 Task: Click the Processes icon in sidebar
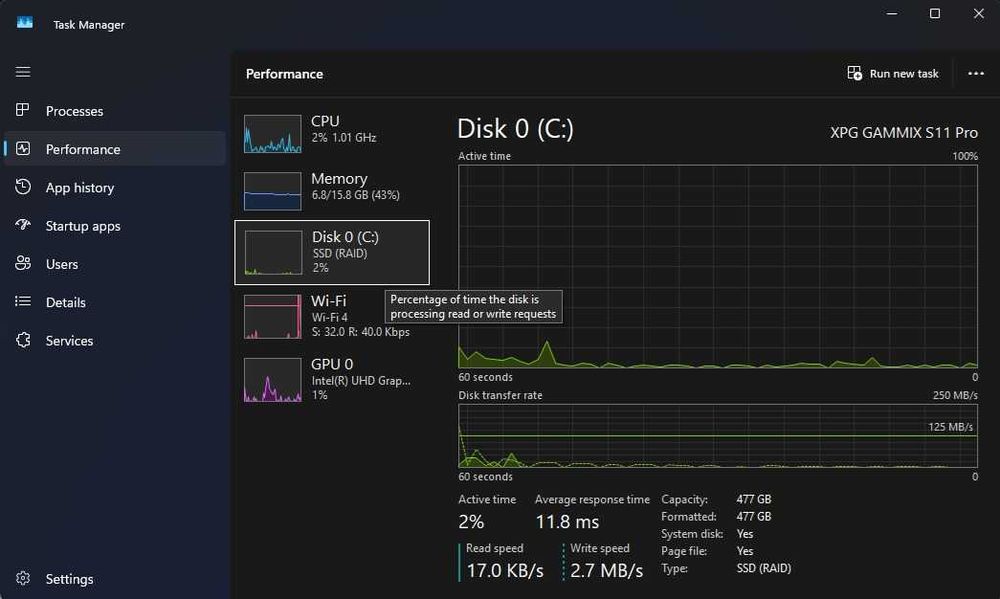(x=23, y=111)
